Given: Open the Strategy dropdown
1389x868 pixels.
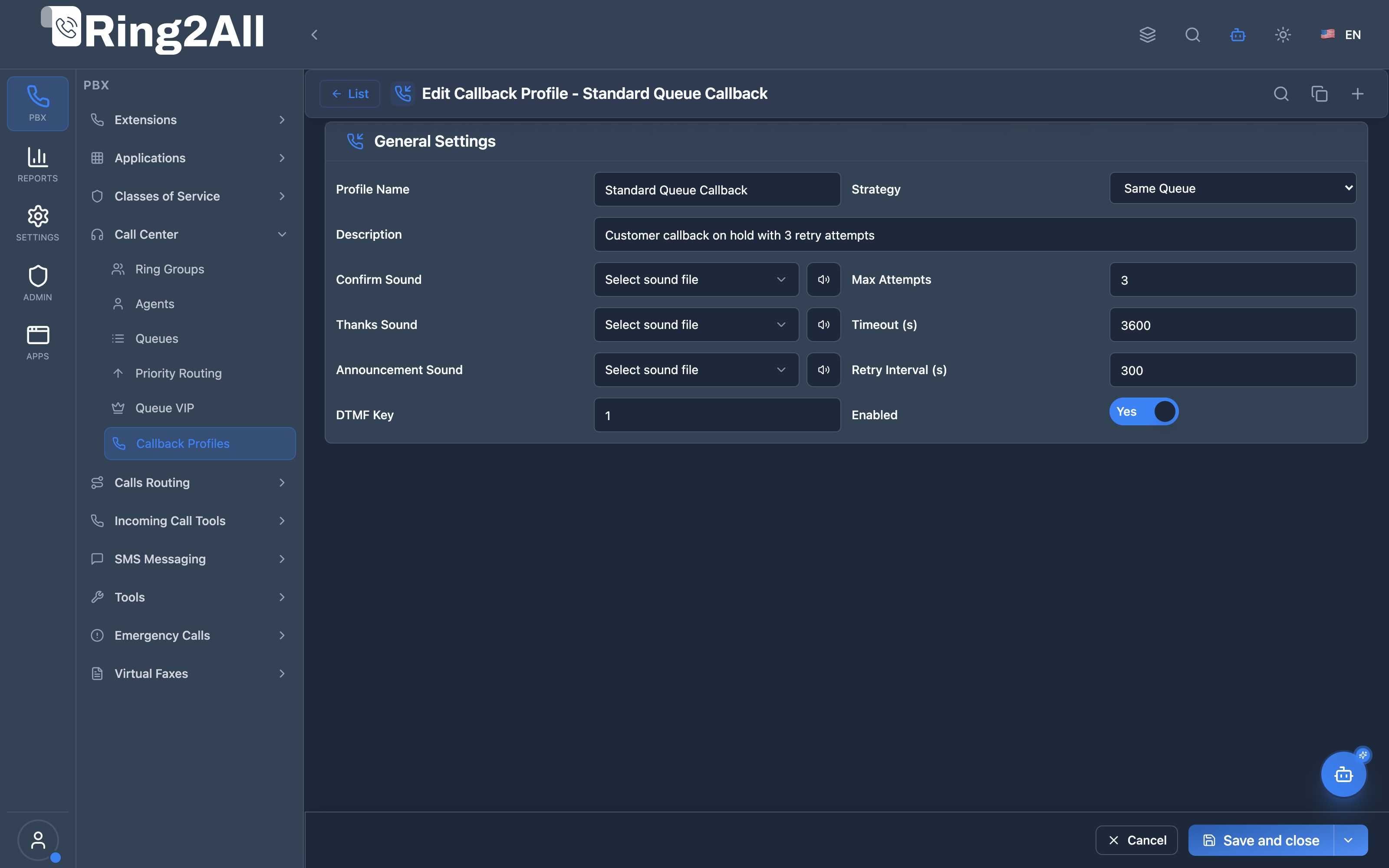Looking at the screenshot, I should coord(1232,188).
